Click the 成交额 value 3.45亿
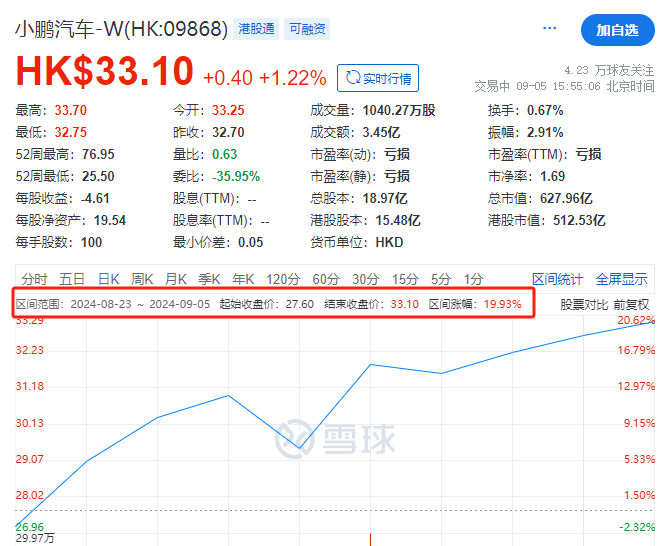 pyautogui.click(x=381, y=133)
